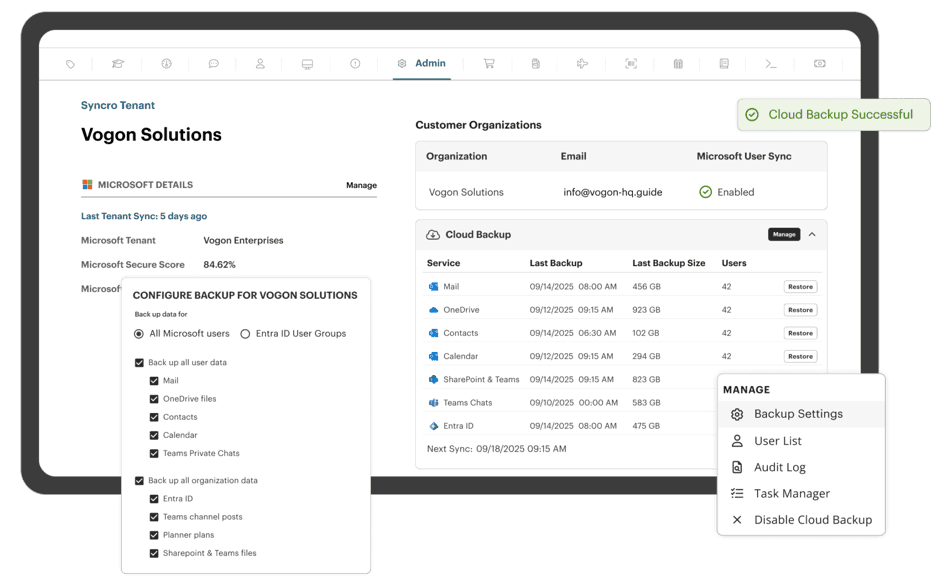Click the exclamation alert icon in top navigation
The image size is (950, 585).
pyautogui.click(x=355, y=64)
